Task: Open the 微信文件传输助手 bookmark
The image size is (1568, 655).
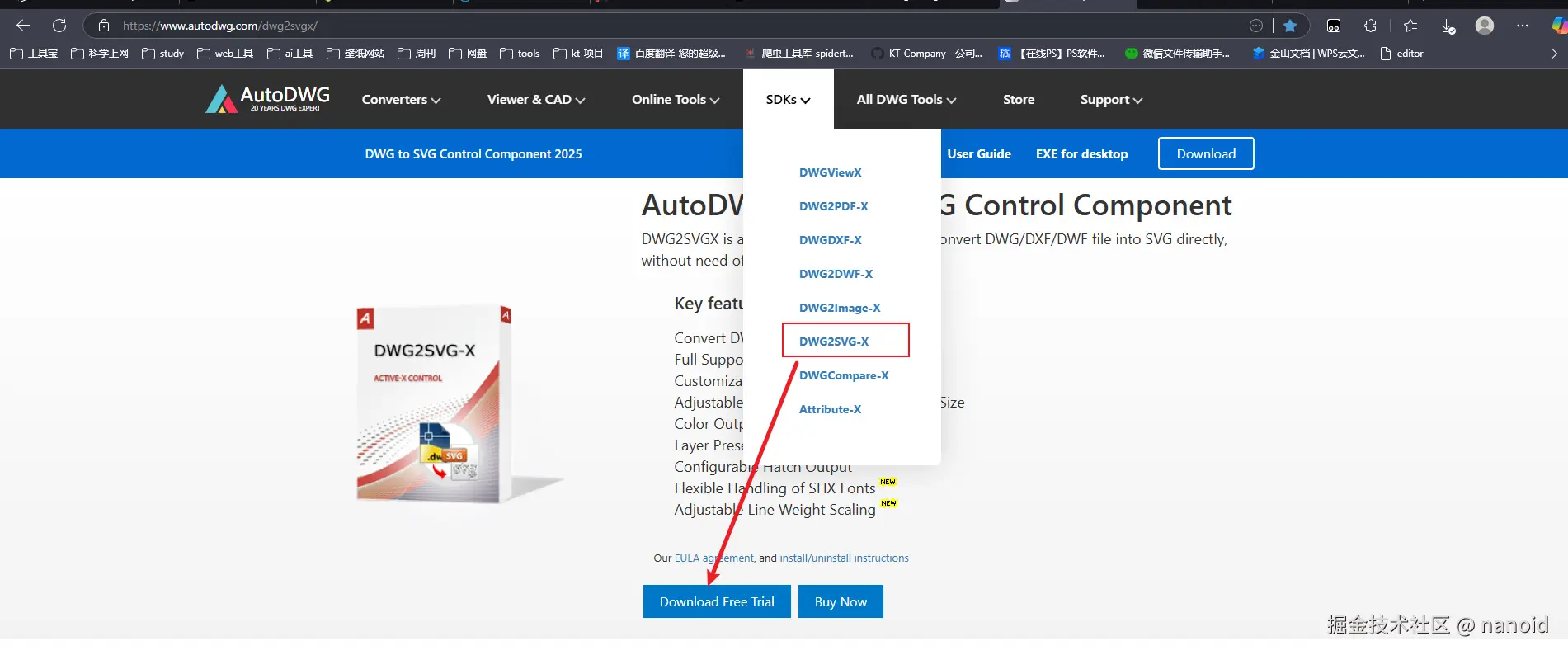Action: (x=1178, y=54)
